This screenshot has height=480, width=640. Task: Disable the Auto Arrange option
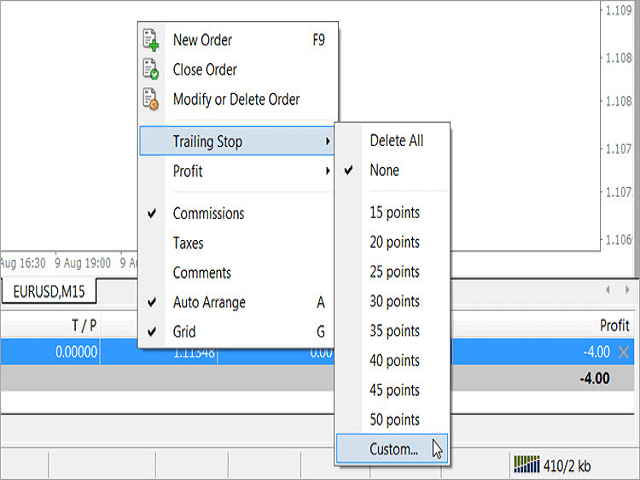[208, 302]
